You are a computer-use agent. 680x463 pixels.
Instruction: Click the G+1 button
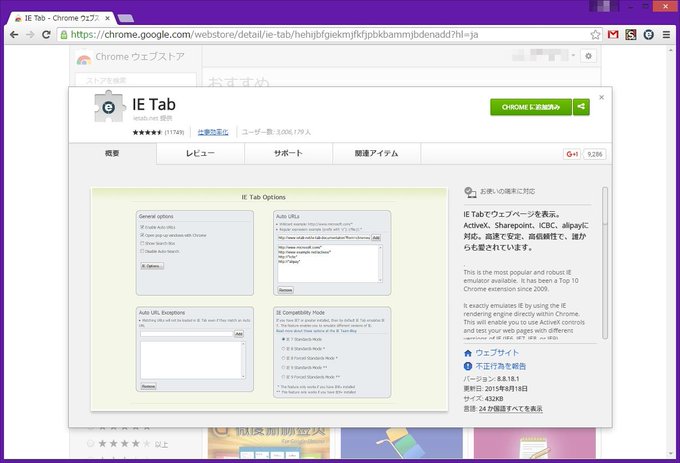coord(572,154)
